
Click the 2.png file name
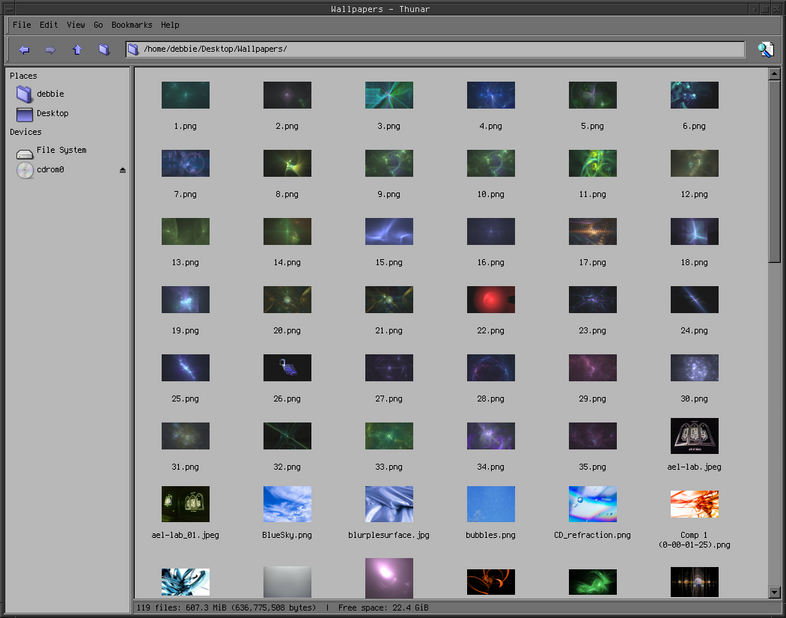(x=287, y=126)
